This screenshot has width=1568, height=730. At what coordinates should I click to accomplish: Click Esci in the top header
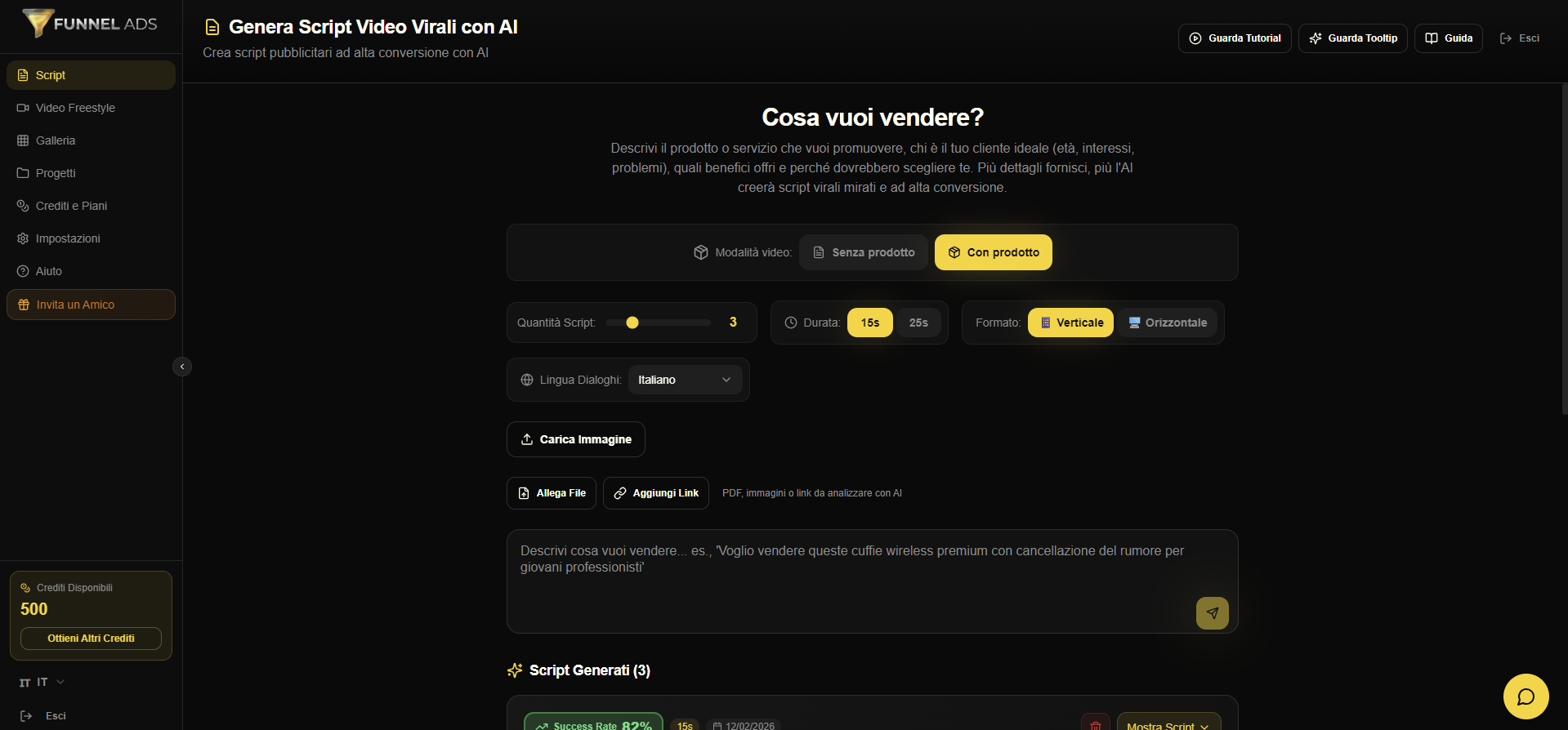(1520, 38)
